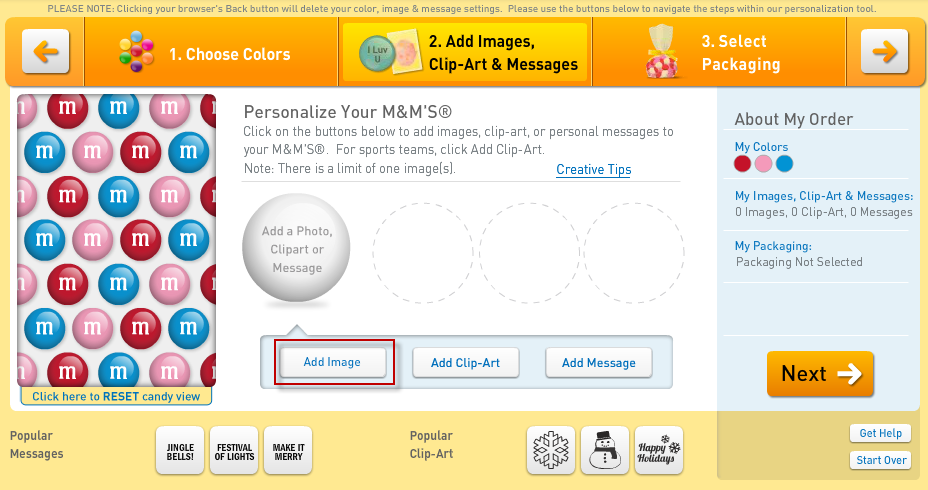Select the snowman clip-art icon
The height and width of the screenshot is (490, 928).
tap(605, 450)
